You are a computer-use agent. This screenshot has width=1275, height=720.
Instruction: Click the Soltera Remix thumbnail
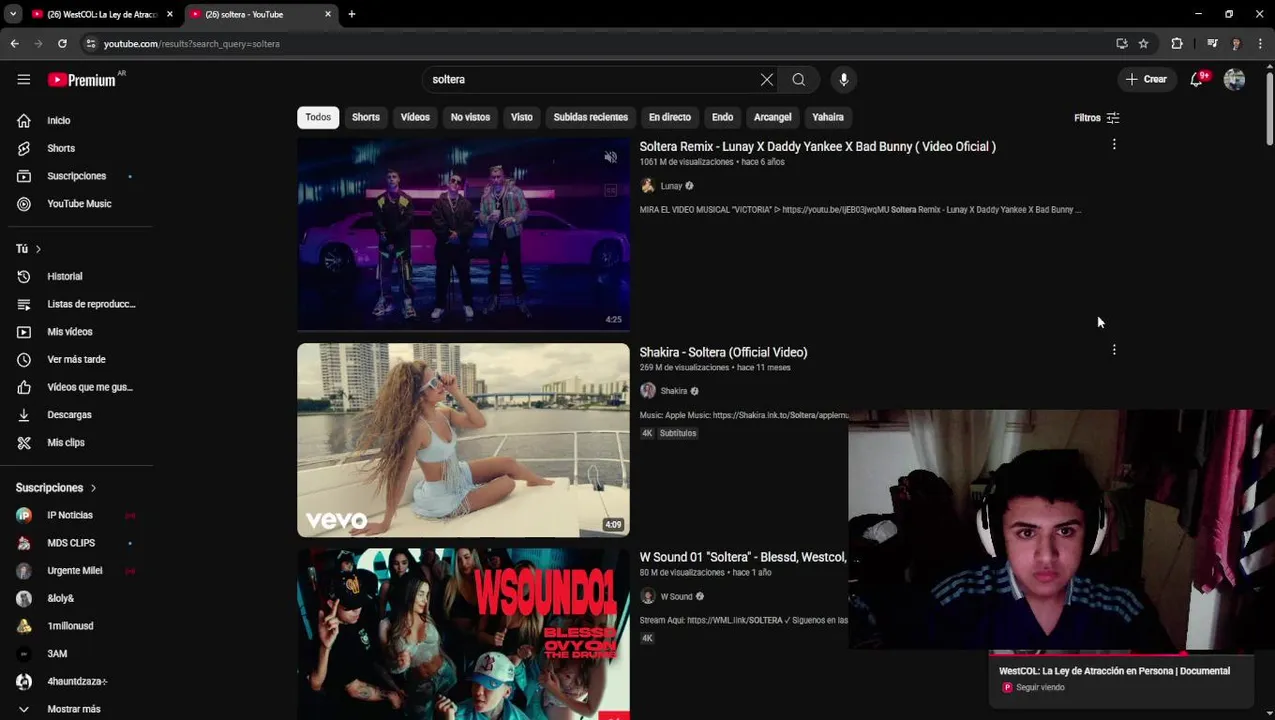463,235
